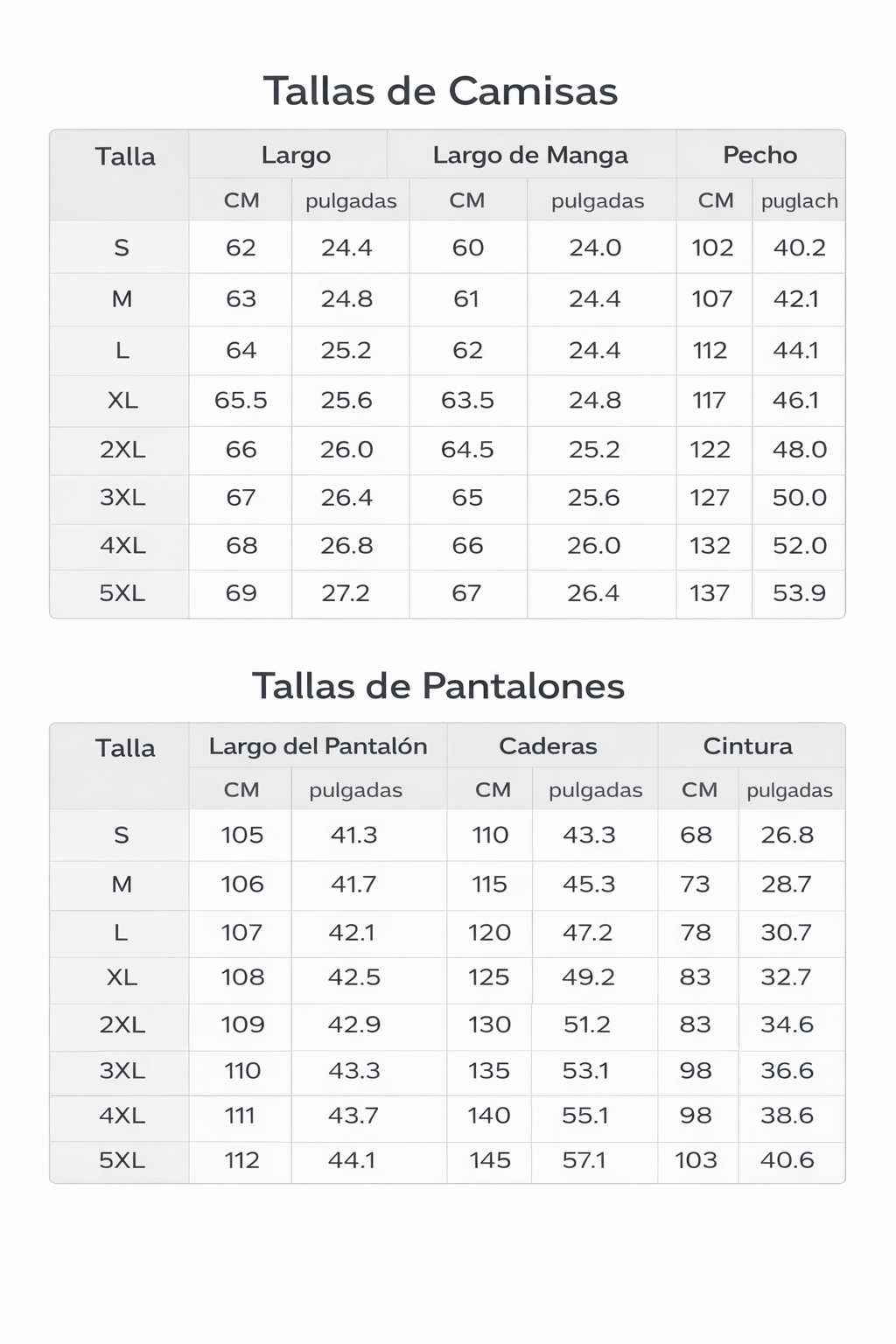Click the Talla header in pants table
The width and height of the screenshot is (896, 1344).
125,748
